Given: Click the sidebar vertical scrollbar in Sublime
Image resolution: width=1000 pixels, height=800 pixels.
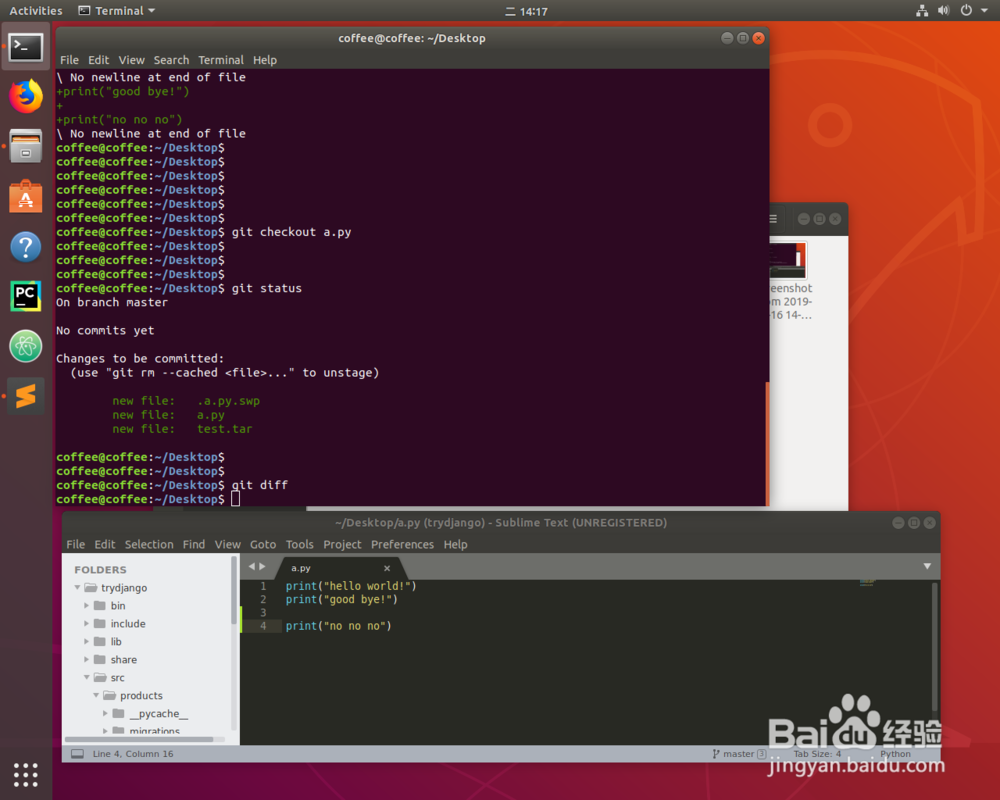Looking at the screenshot, I should tap(233, 590).
